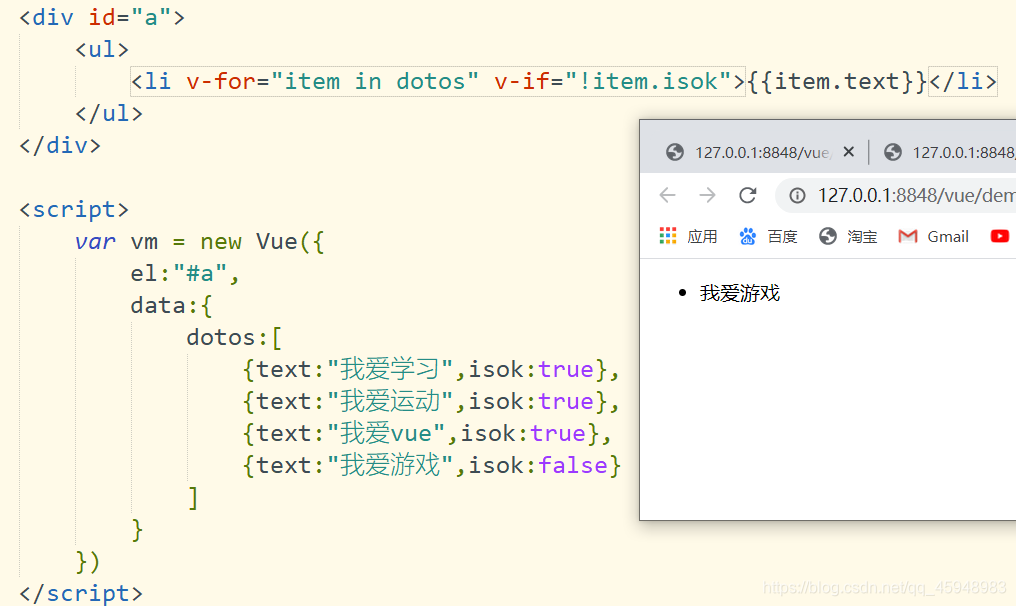Image resolution: width=1016 pixels, height=606 pixels.
Task: Click the 我爱游戏 list item in page
Action: click(x=739, y=293)
